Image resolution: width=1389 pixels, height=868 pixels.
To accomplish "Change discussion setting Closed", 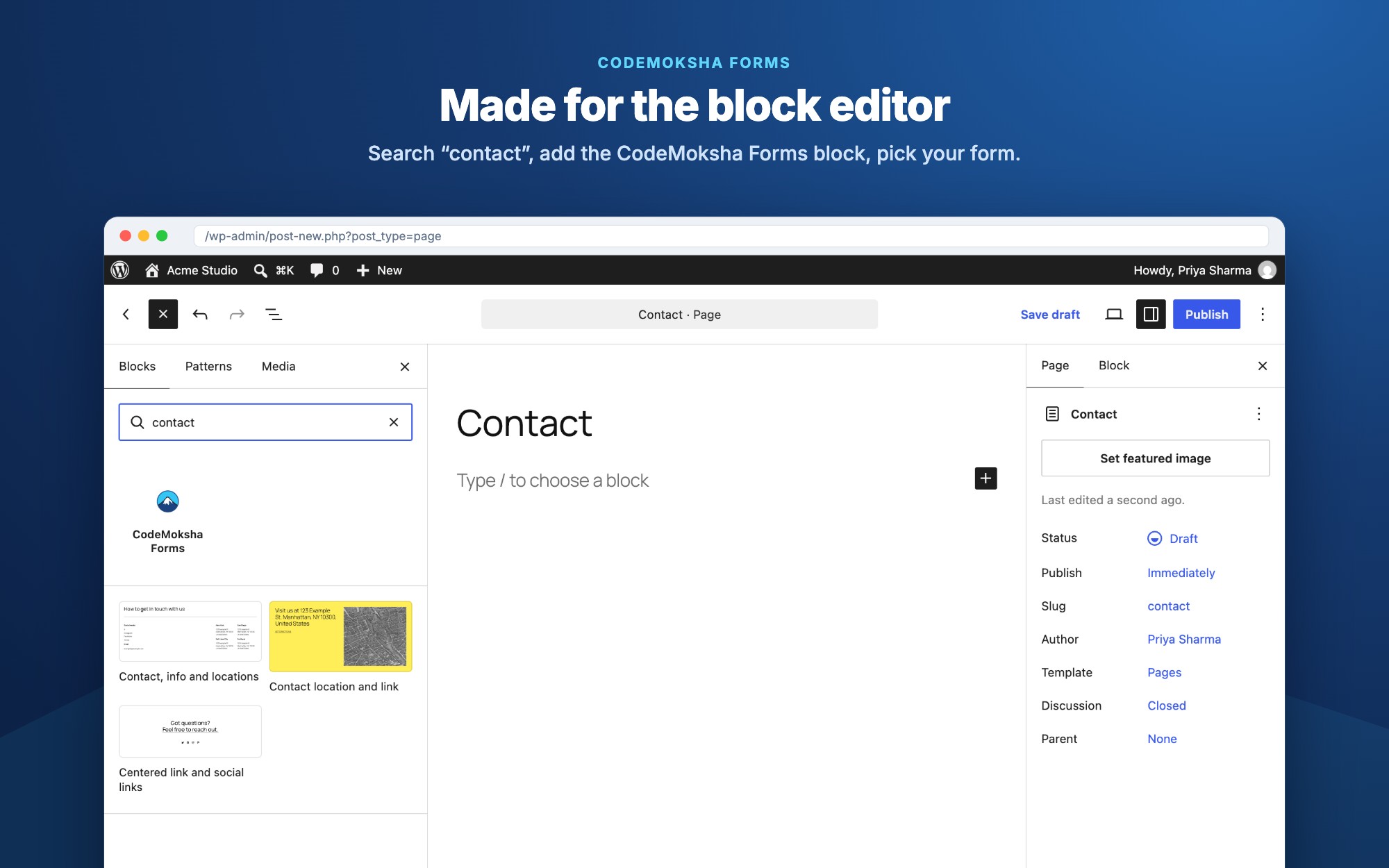I will pos(1166,706).
